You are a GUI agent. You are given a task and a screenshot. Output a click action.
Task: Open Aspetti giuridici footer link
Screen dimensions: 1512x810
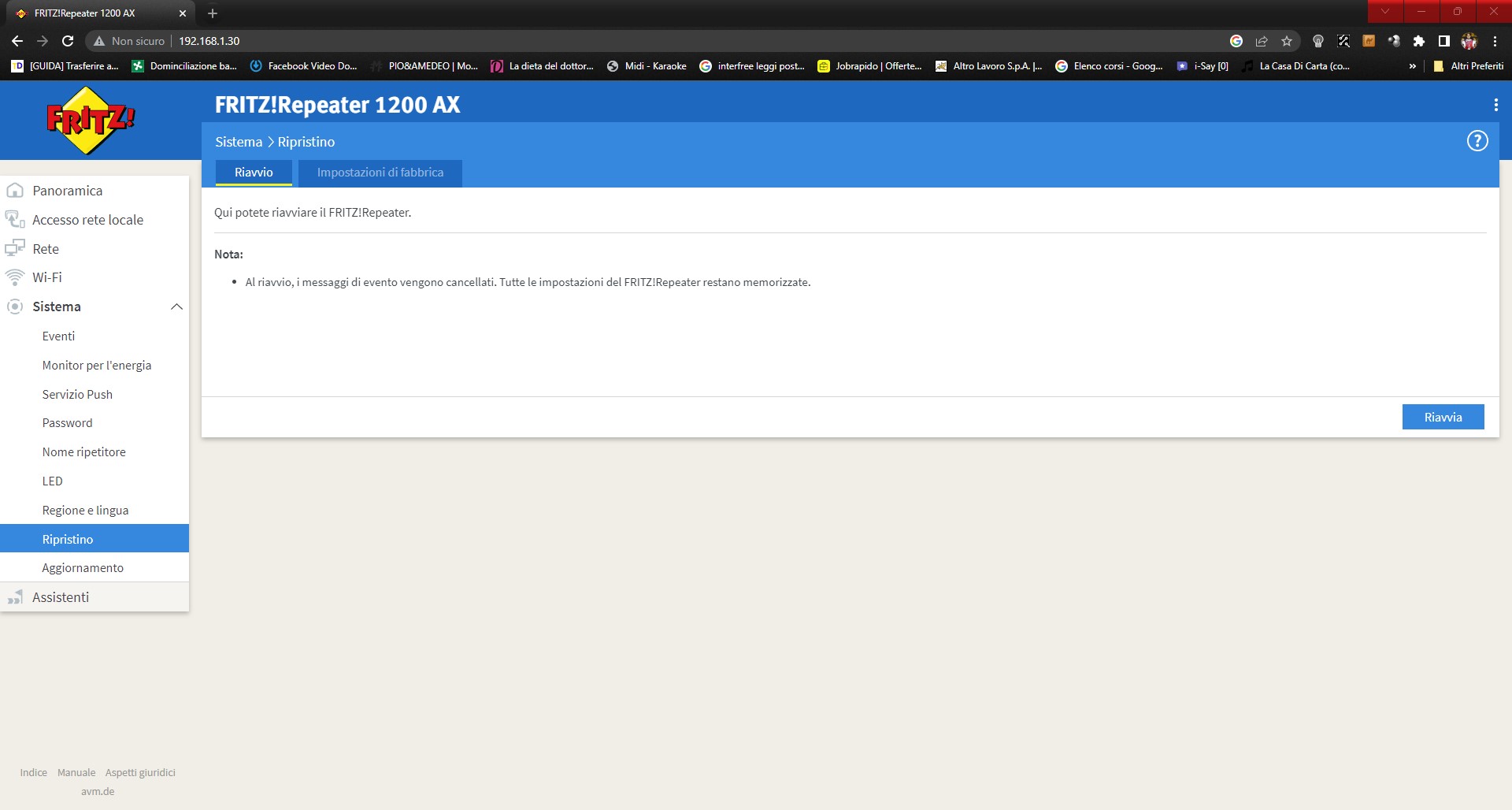[140, 773]
